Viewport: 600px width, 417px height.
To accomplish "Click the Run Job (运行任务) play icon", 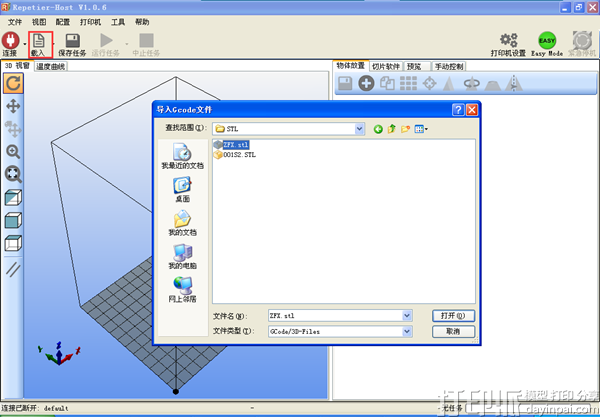I will tap(106, 40).
